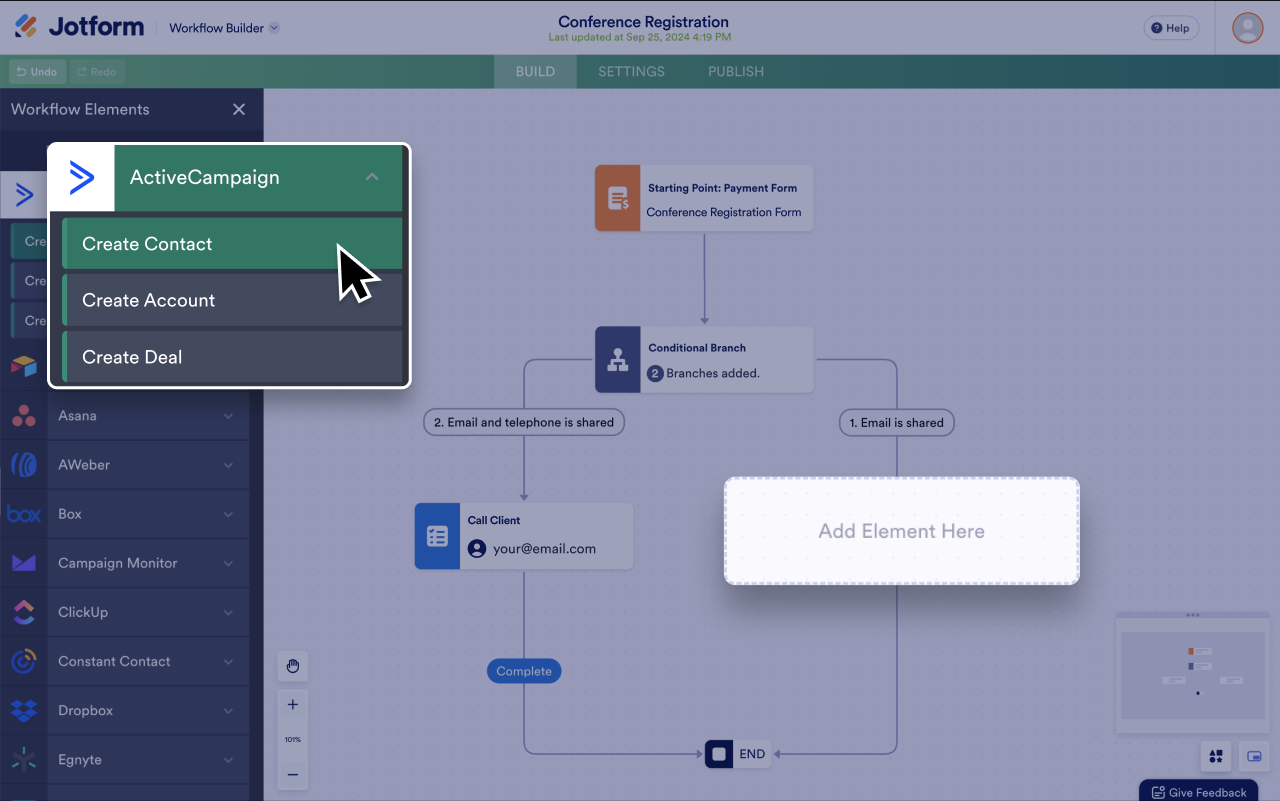This screenshot has width=1280, height=801.
Task: Select the Call Client task node
Action: coord(524,536)
